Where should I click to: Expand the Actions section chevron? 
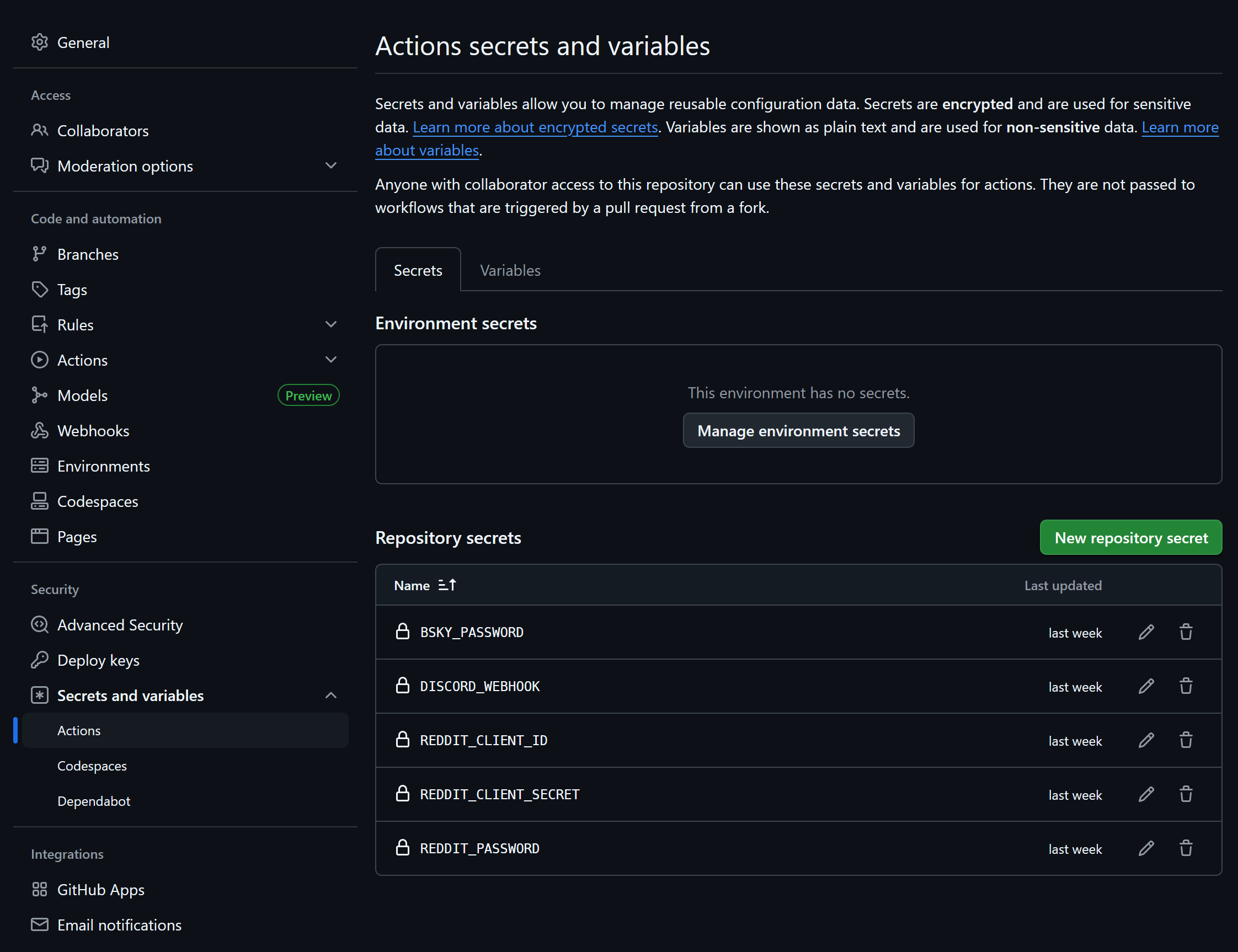[x=331, y=360]
